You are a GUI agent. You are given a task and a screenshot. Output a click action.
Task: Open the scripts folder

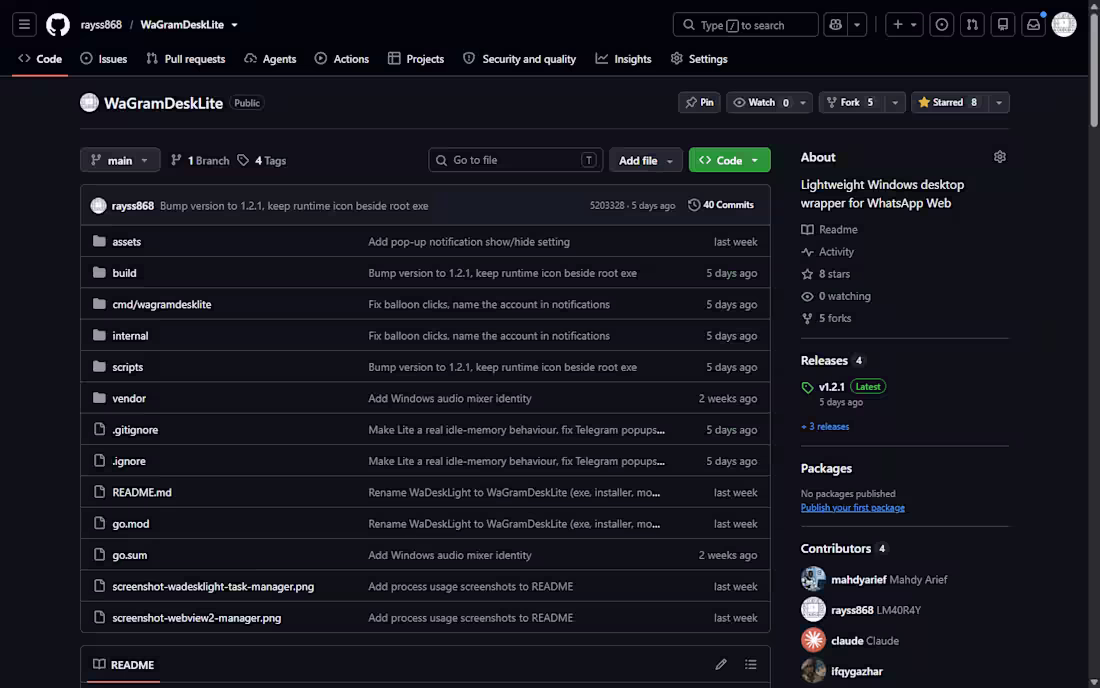[x=128, y=367]
